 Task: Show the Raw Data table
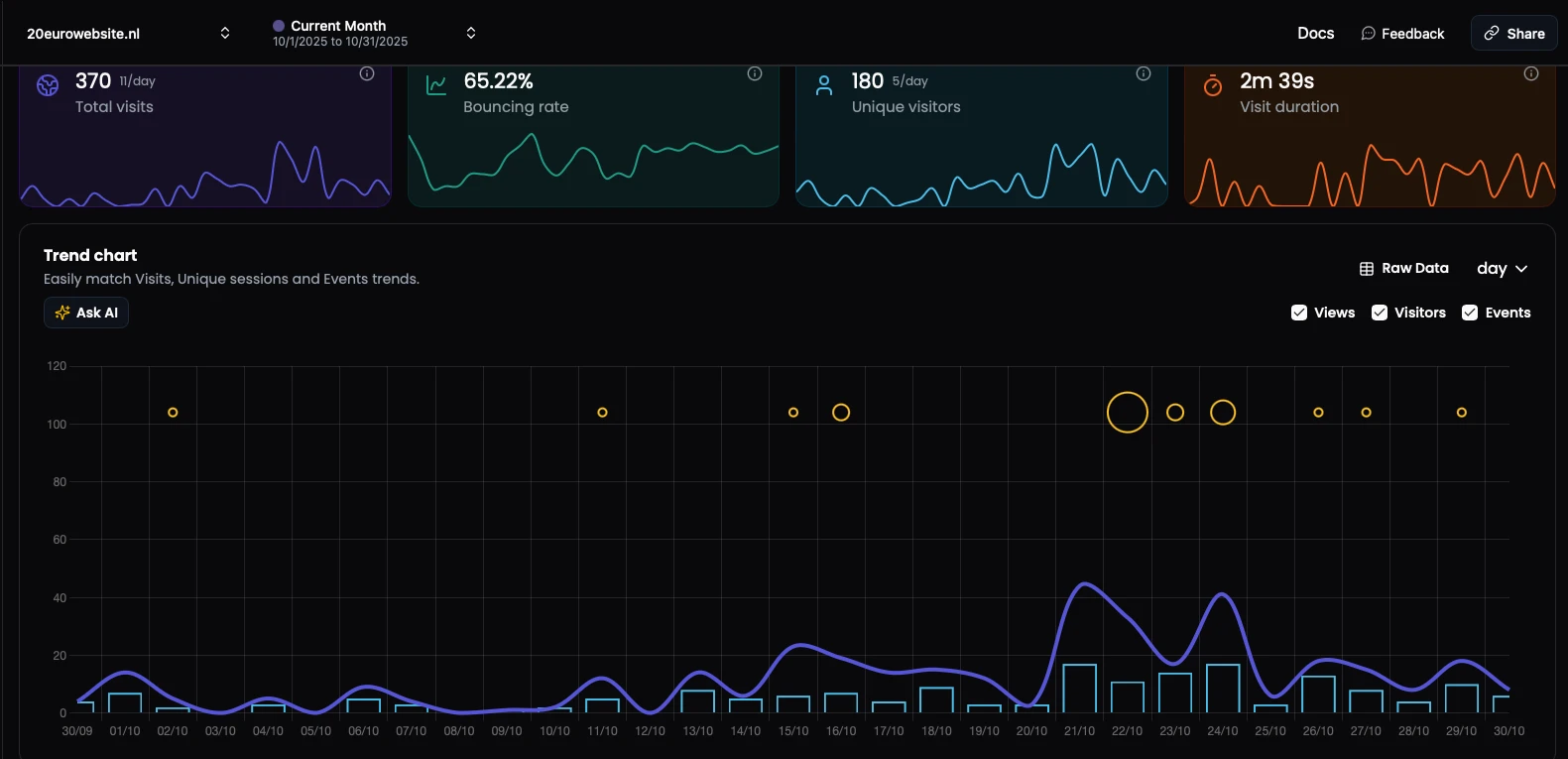point(1403,269)
